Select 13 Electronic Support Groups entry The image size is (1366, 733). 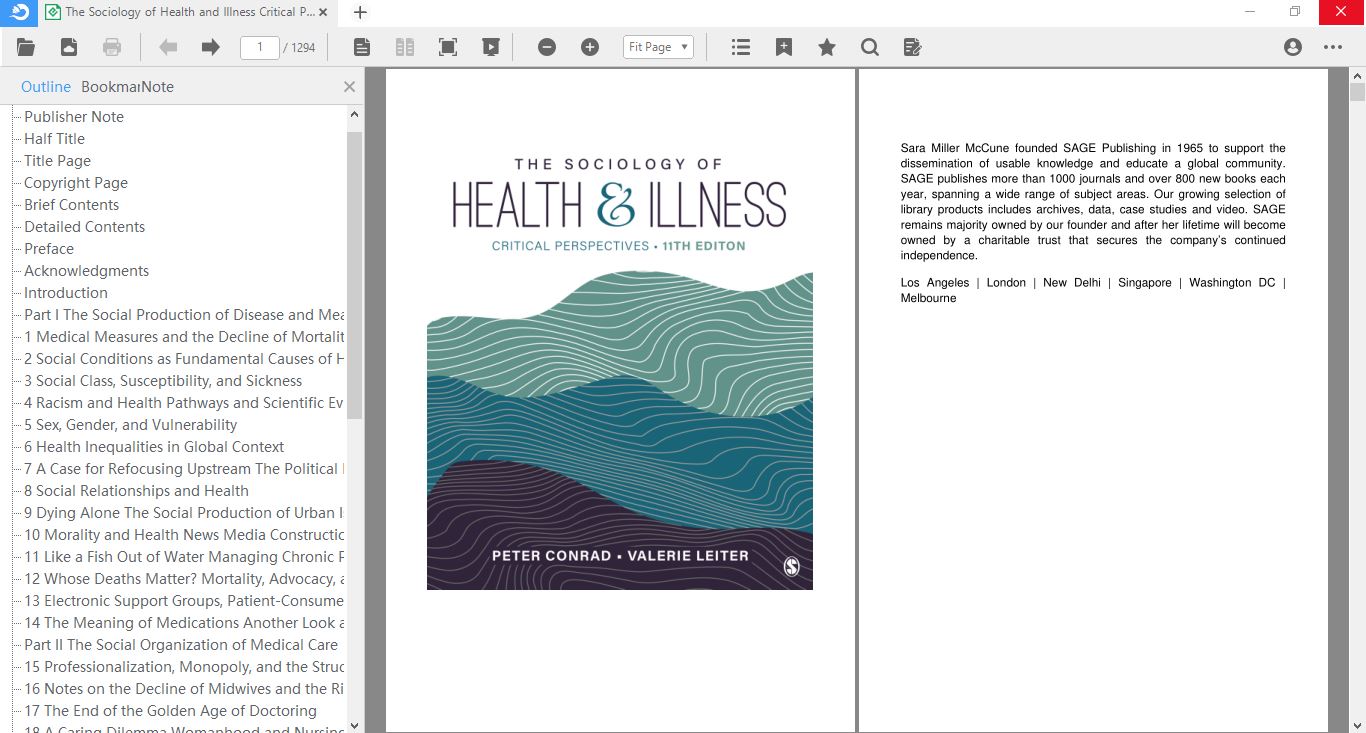point(184,601)
